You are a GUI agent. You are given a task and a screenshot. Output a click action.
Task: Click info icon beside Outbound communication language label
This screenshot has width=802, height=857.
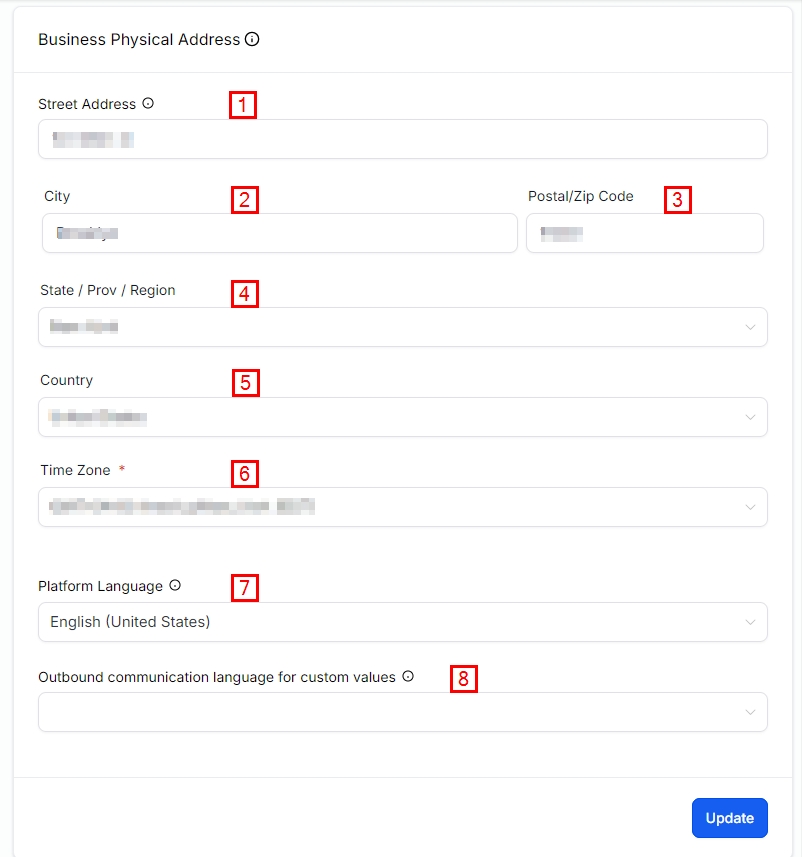point(408,677)
